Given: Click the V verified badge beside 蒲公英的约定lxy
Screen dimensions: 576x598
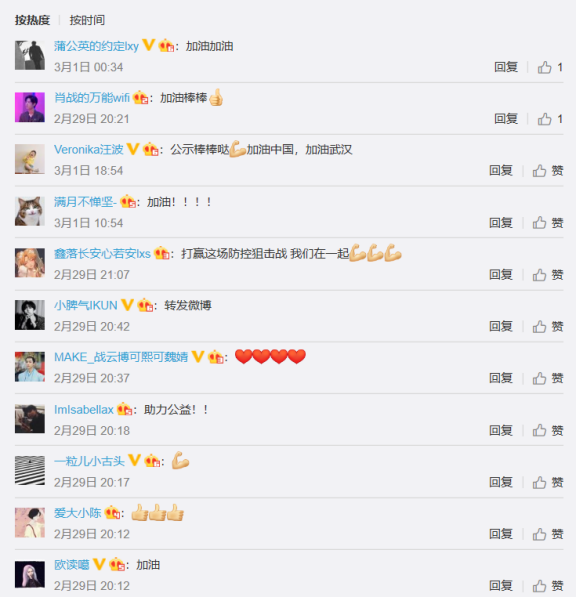Looking at the screenshot, I should [x=149, y=45].
